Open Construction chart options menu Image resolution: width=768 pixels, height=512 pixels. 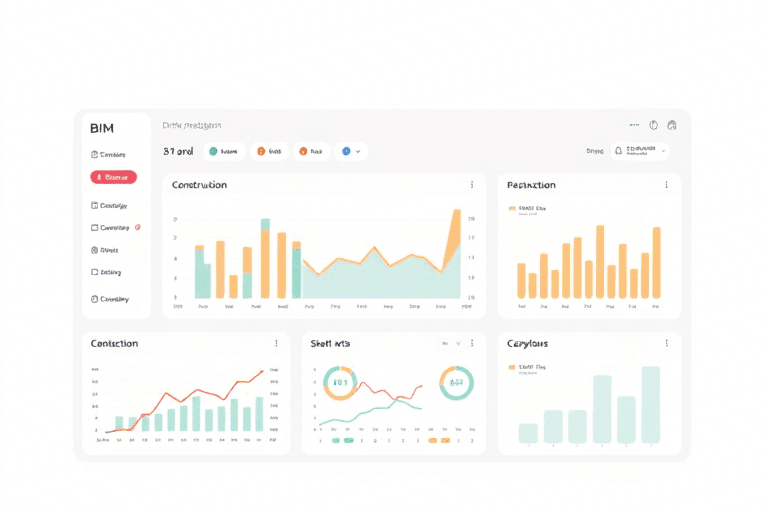coord(472,185)
